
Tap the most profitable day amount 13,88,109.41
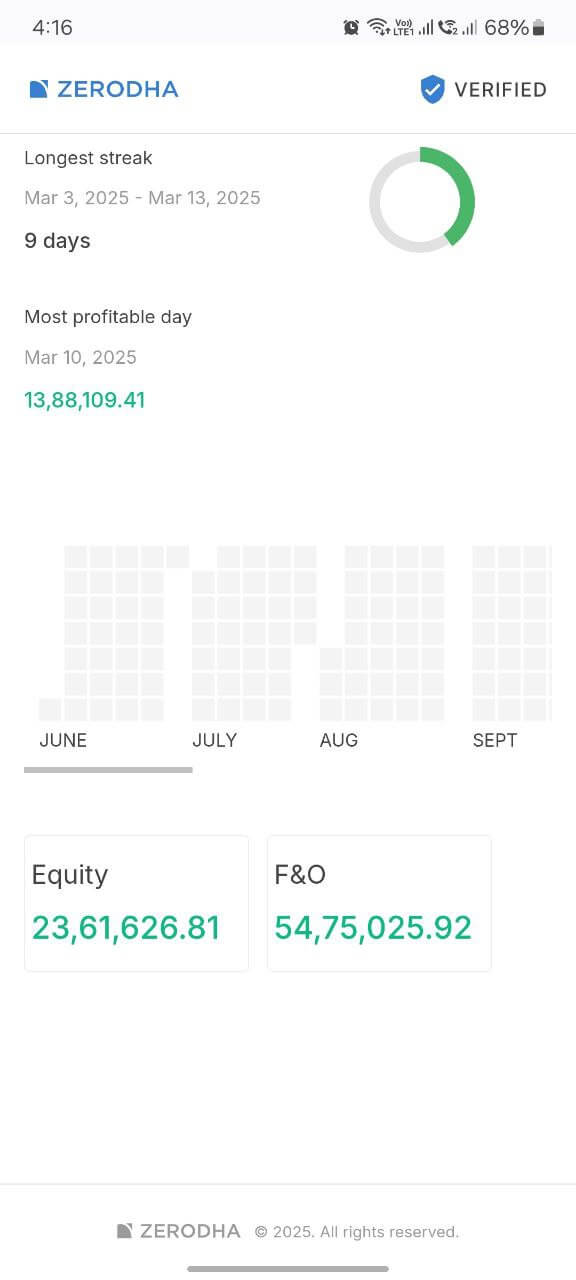tap(85, 400)
